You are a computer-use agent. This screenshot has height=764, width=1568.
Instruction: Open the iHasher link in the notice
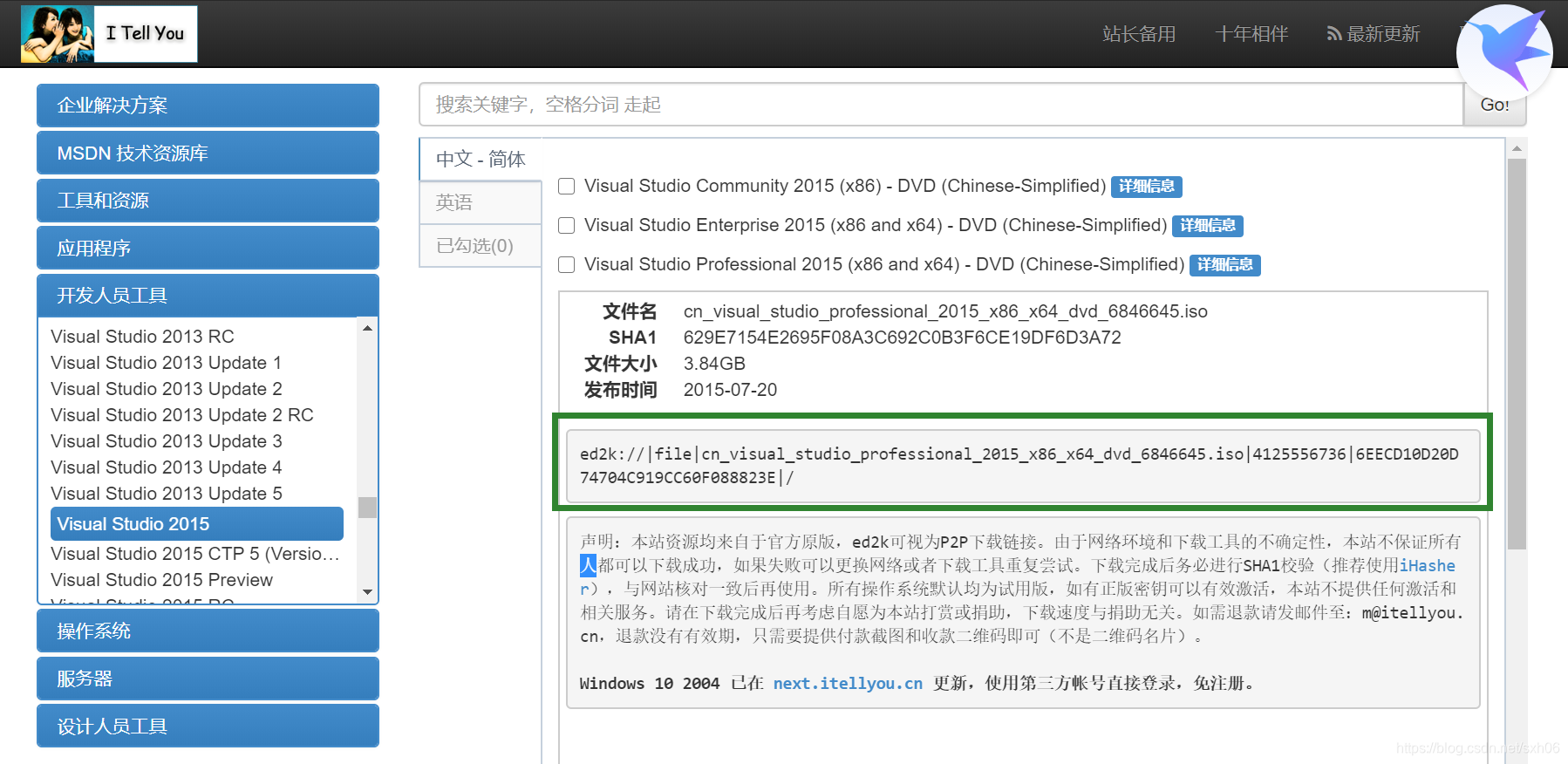(x=1427, y=566)
